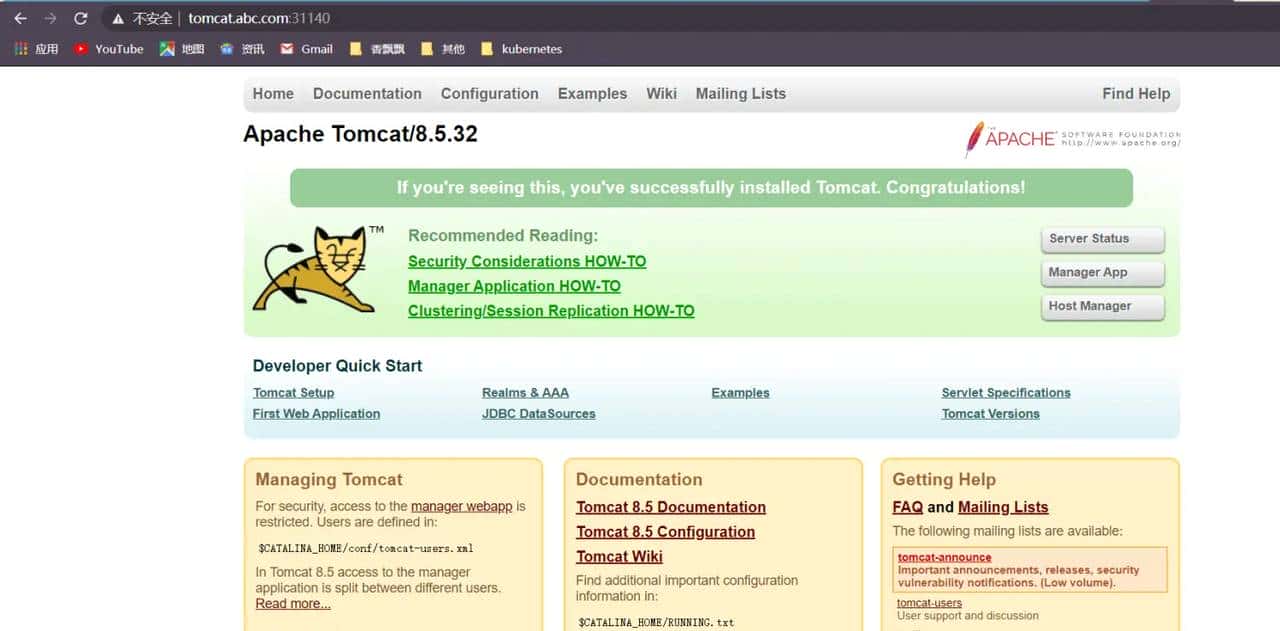
Task: Click the successfully installed Tomcat congratulations banner
Action: [x=711, y=188]
